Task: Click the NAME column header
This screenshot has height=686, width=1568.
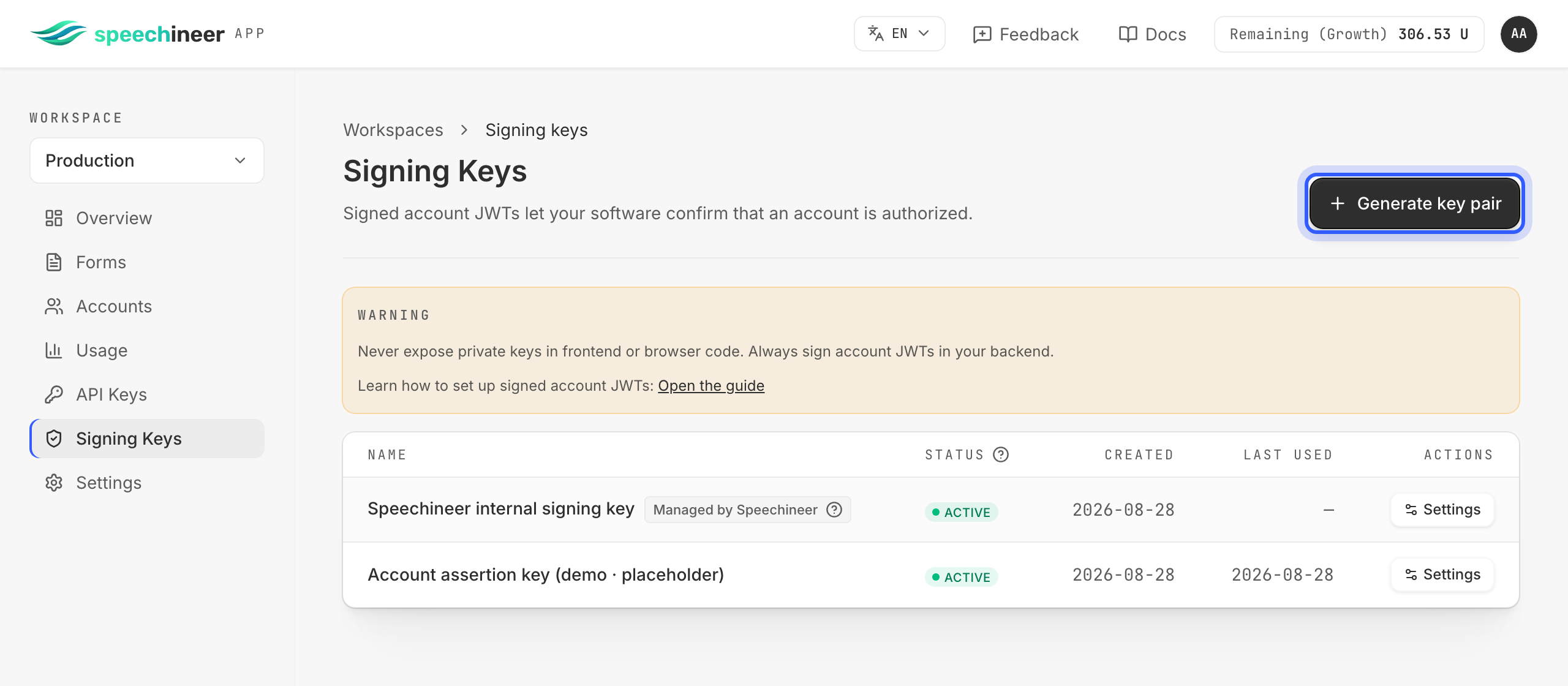Action: [x=387, y=454]
